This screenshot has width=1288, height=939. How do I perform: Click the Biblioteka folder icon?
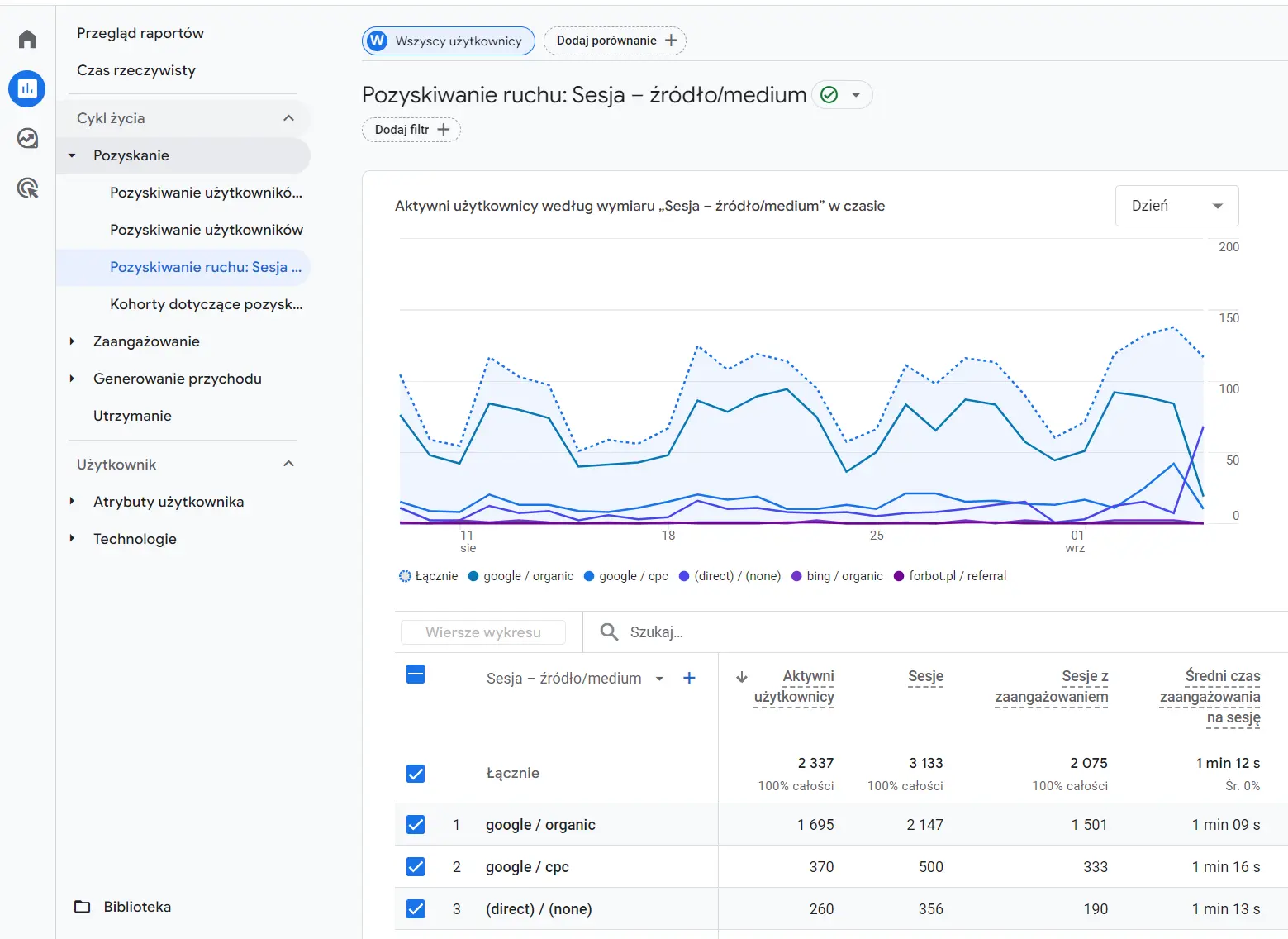tap(83, 907)
